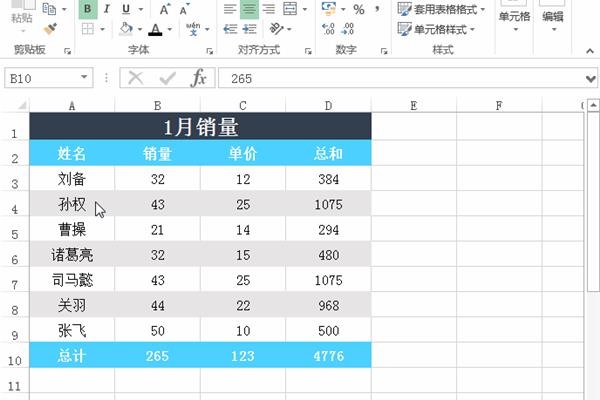Open the 编辑 editing group button
Image resolution: width=600 pixels, height=400 pixels.
click(x=553, y=17)
